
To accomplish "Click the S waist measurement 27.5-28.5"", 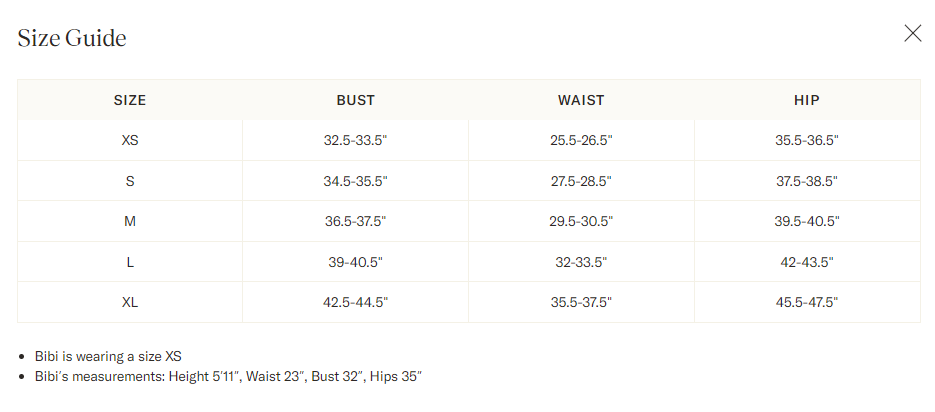I will (581, 181).
